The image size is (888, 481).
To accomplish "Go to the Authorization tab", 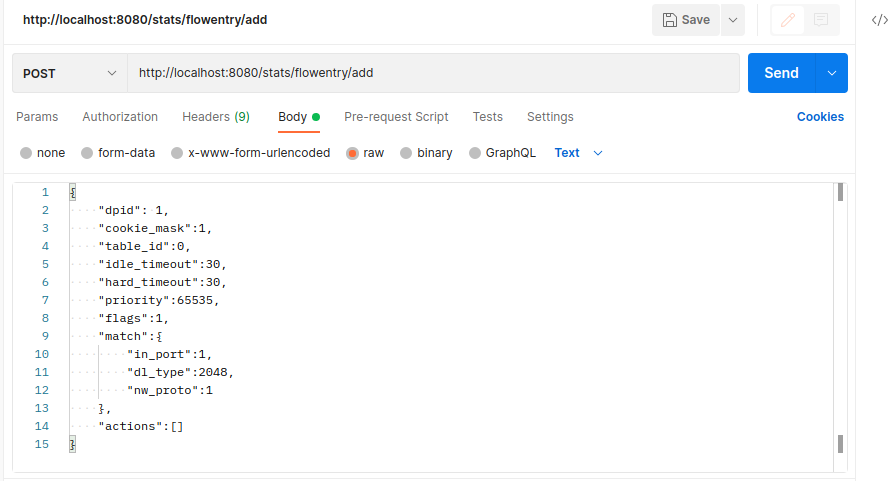I will coord(120,117).
